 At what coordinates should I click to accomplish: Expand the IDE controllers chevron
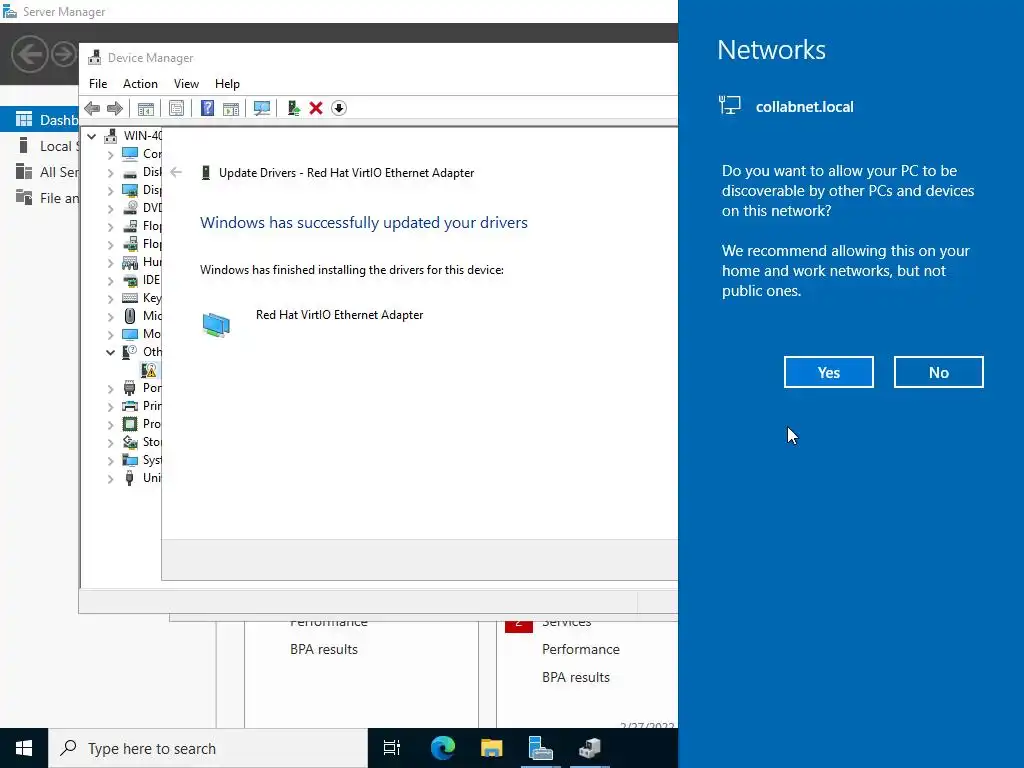[x=110, y=281]
